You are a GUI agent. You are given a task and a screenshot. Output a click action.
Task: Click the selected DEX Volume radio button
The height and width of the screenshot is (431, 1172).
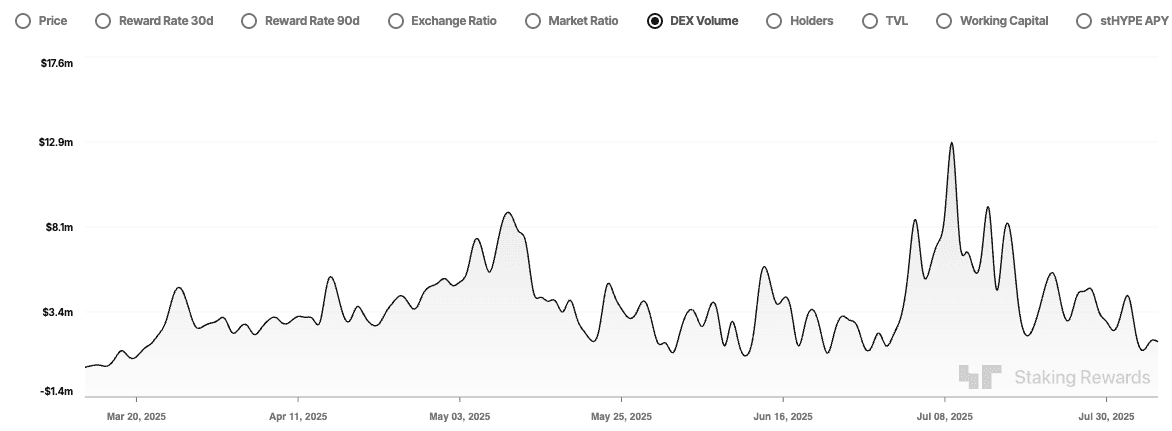pyautogui.click(x=655, y=21)
